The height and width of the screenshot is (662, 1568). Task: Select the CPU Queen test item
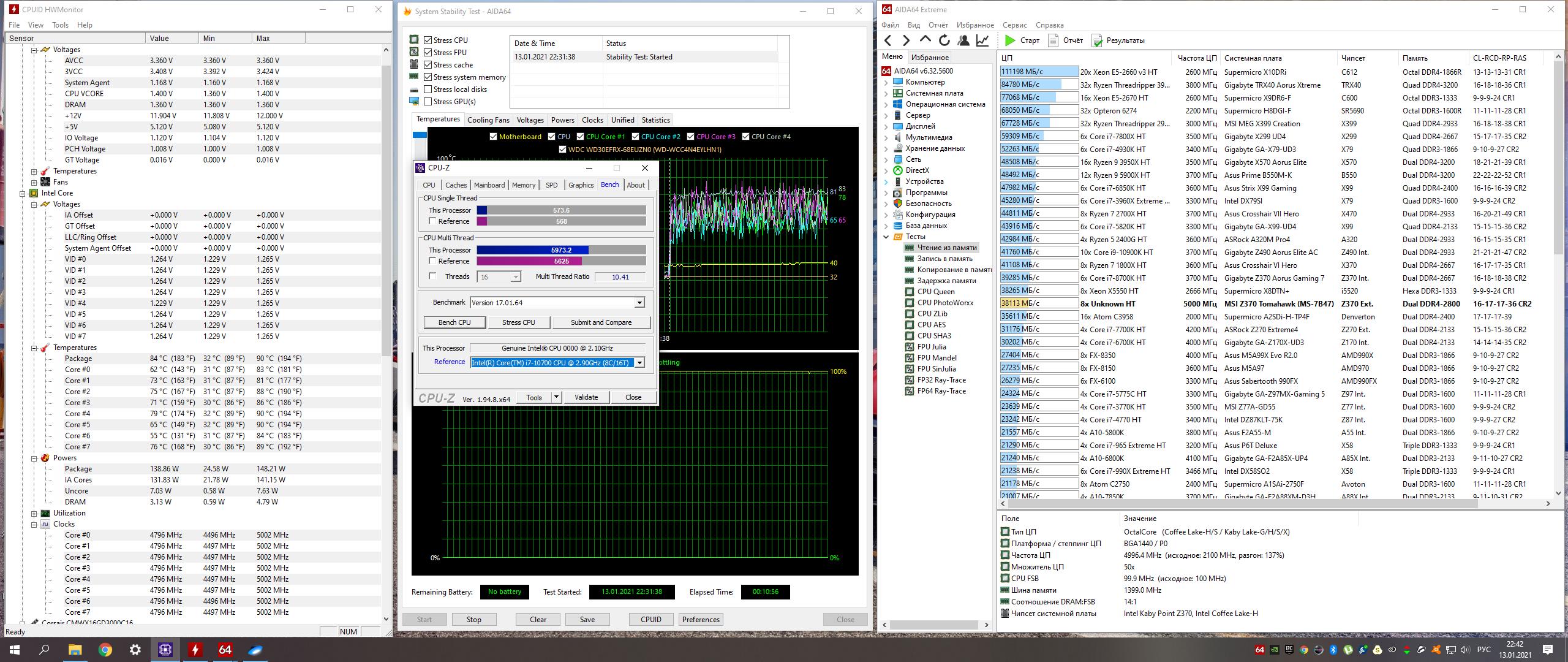click(935, 292)
